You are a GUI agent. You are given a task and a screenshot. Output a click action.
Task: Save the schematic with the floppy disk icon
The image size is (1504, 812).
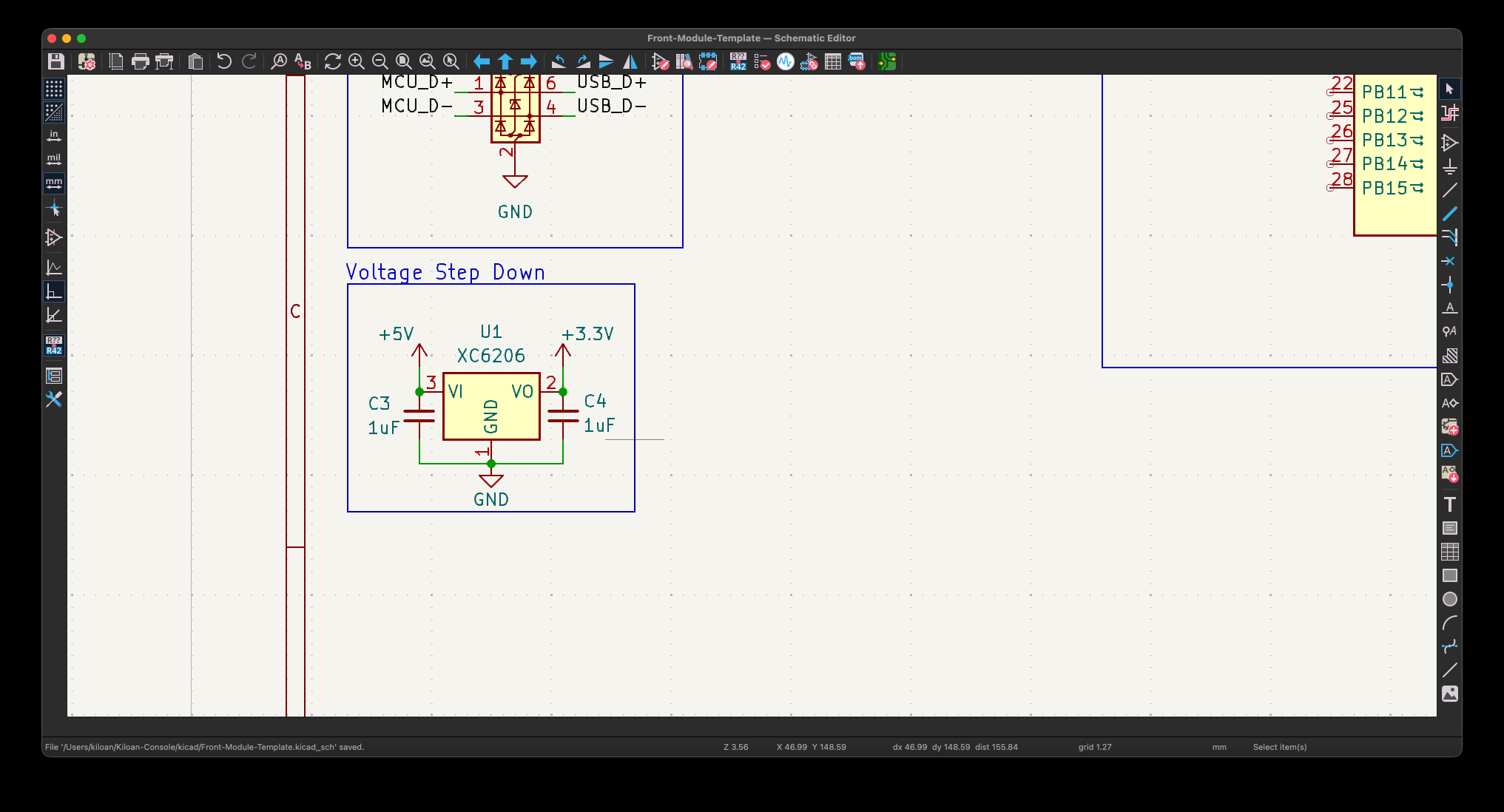point(55,61)
